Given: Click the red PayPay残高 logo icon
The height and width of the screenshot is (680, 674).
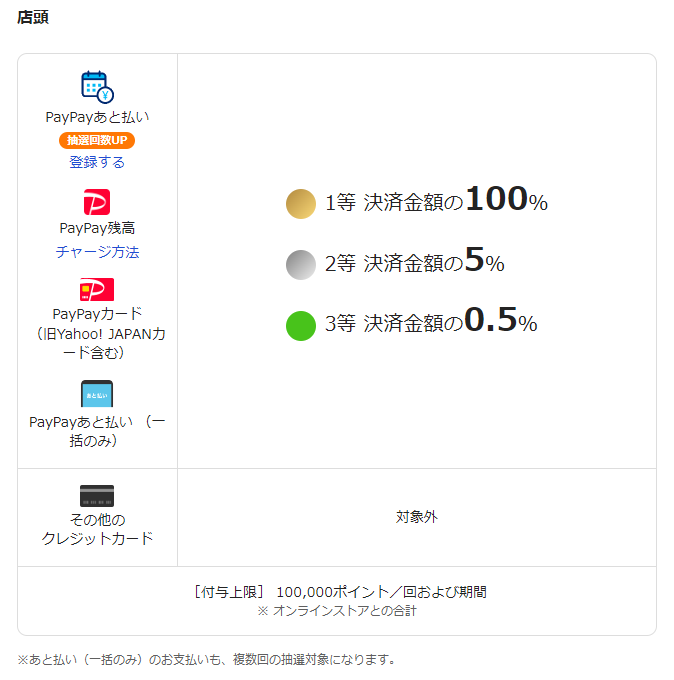Looking at the screenshot, I should coord(97,202).
